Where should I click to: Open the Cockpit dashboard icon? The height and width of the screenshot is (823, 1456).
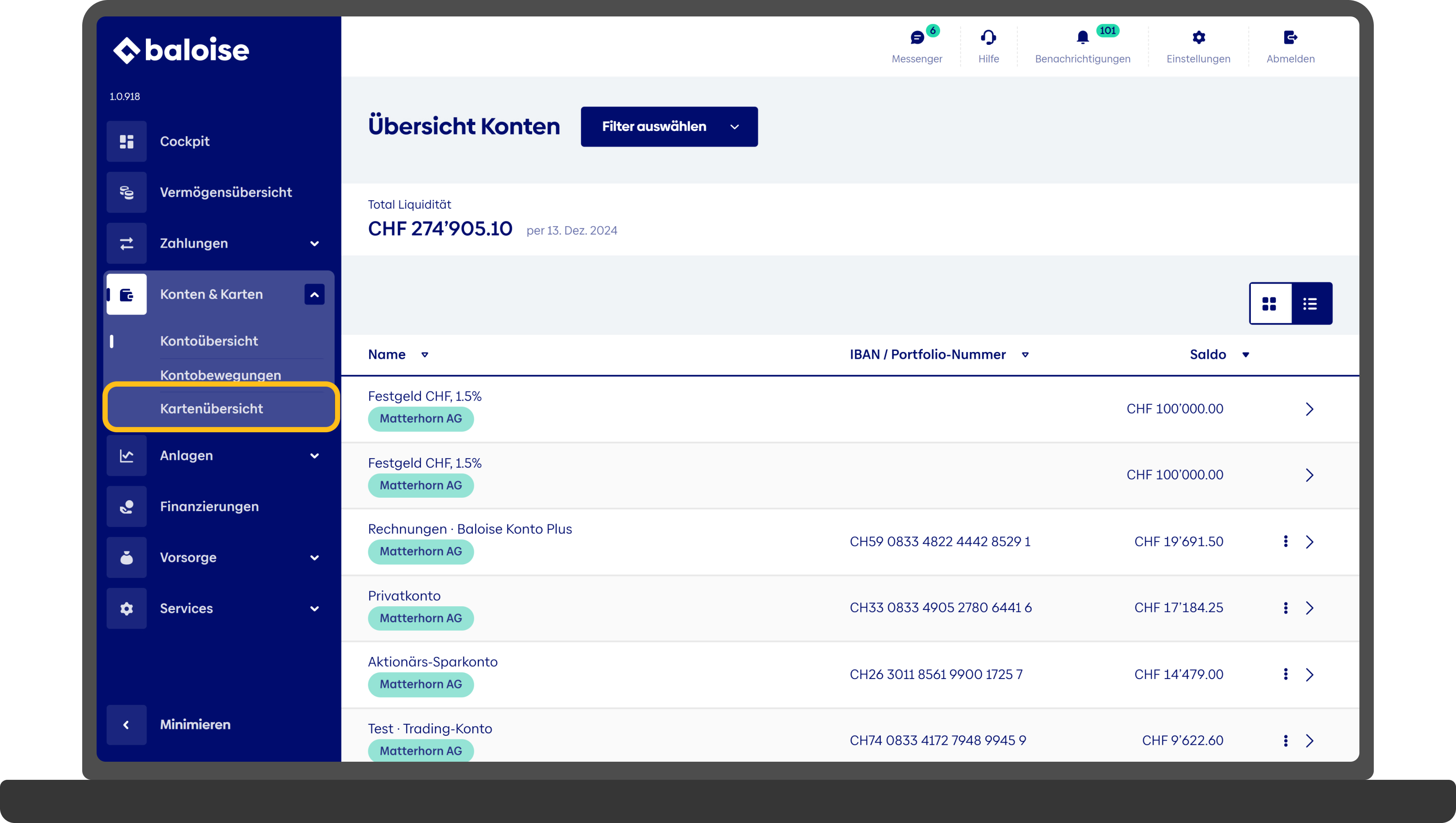[127, 141]
